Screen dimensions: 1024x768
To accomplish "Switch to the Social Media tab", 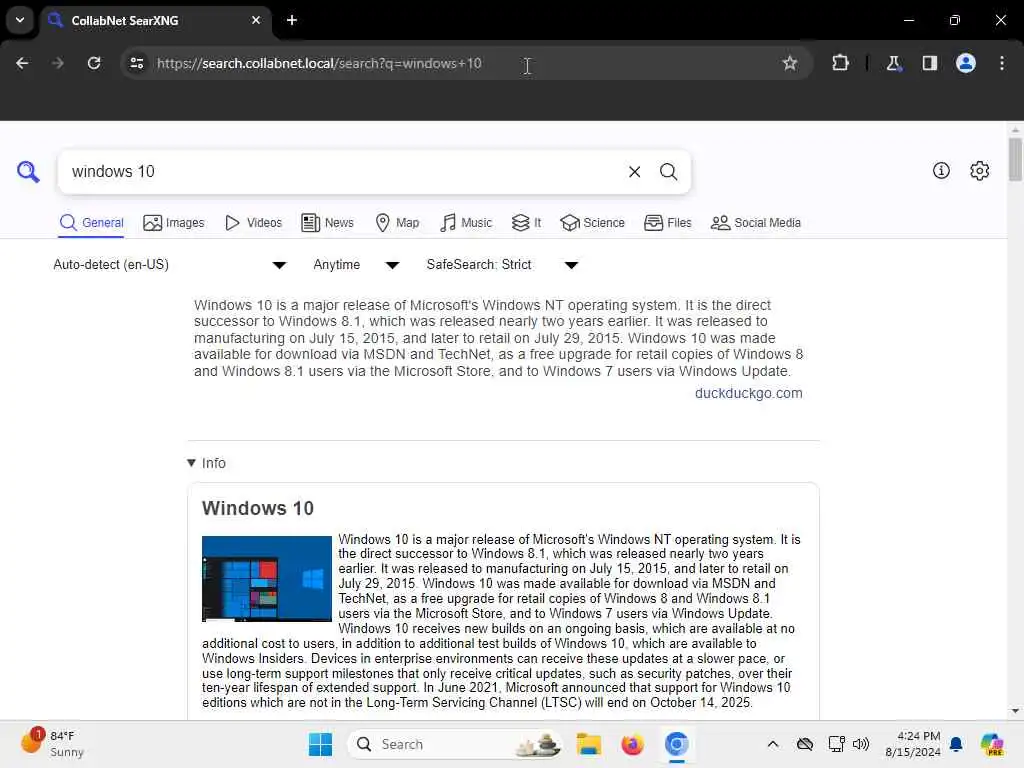I will (756, 223).
